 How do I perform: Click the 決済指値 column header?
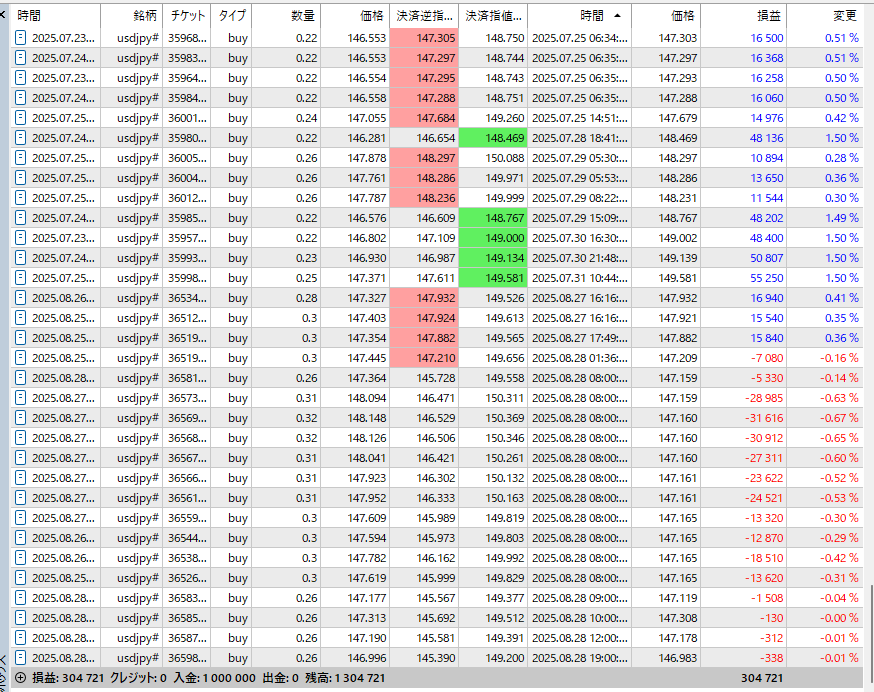[x=493, y=16]
